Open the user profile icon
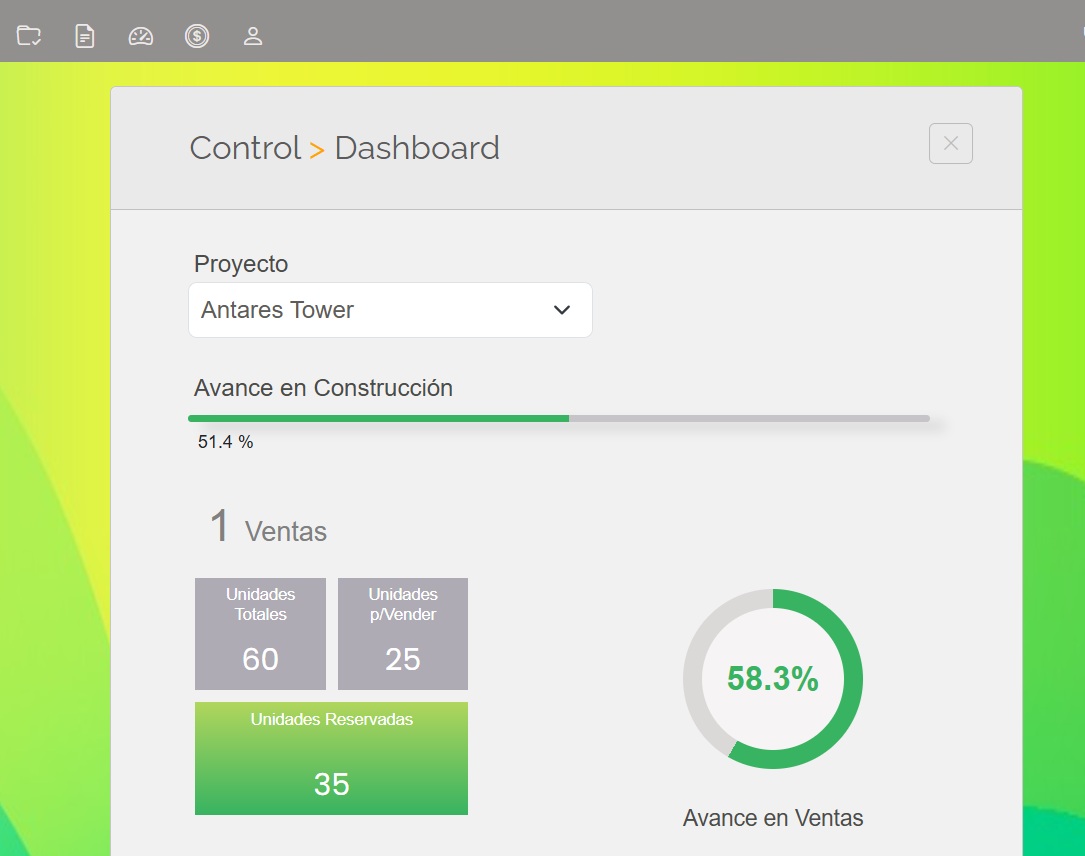Screen dimensions: 1085x856 [x=253, y=36]
